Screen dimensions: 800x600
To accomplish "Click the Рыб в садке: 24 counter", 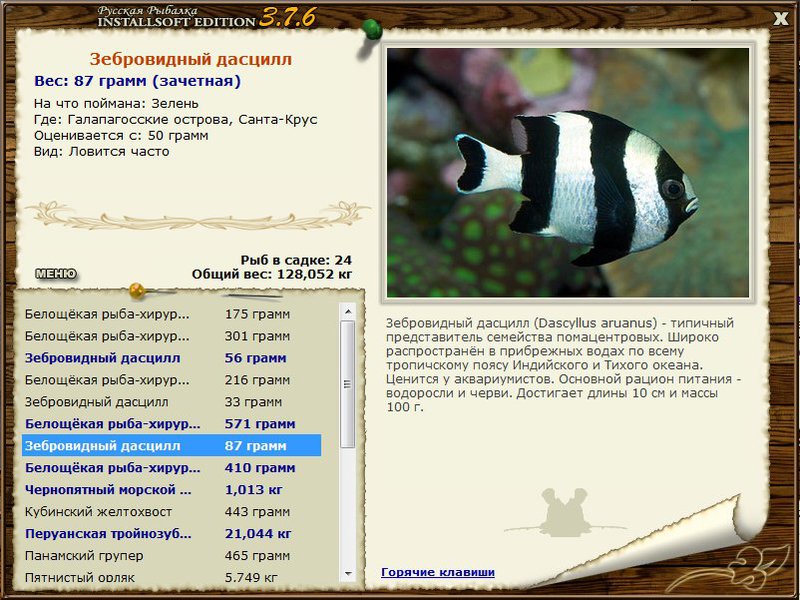I will (296, 260).
